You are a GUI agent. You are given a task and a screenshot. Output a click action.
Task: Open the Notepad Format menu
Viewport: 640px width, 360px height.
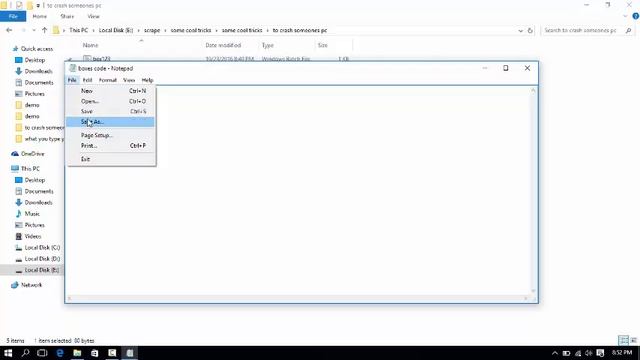tap(108, 80)
